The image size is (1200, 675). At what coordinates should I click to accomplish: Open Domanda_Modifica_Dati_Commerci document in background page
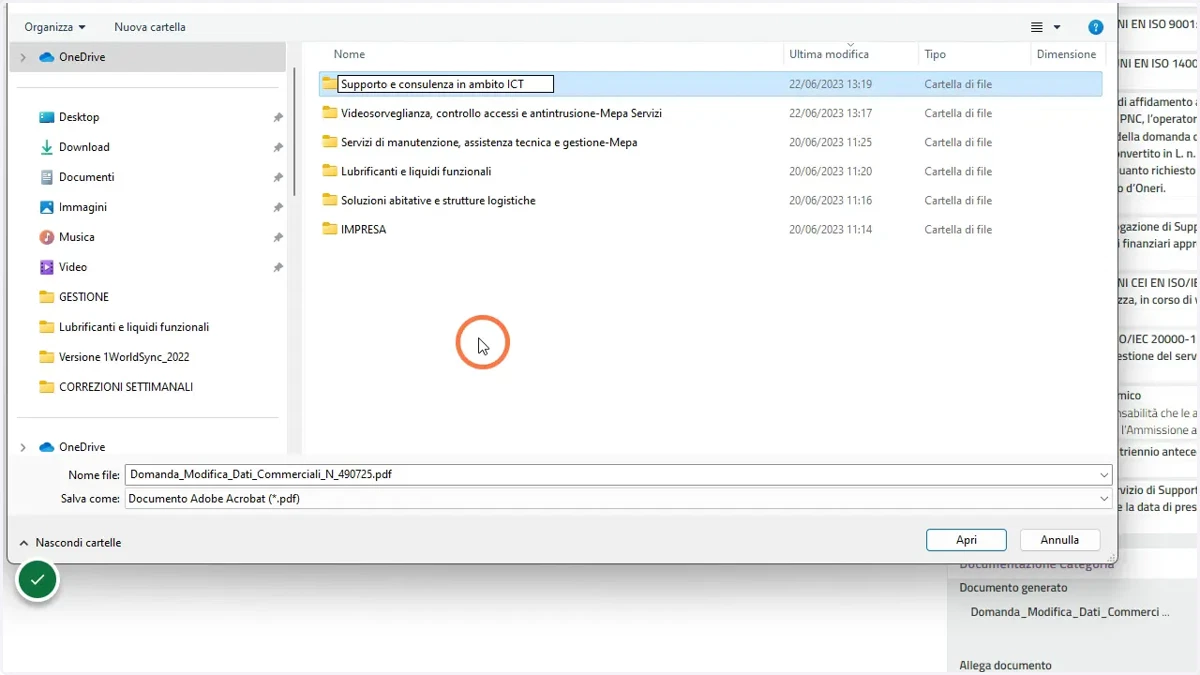(x=1069, y=612)
